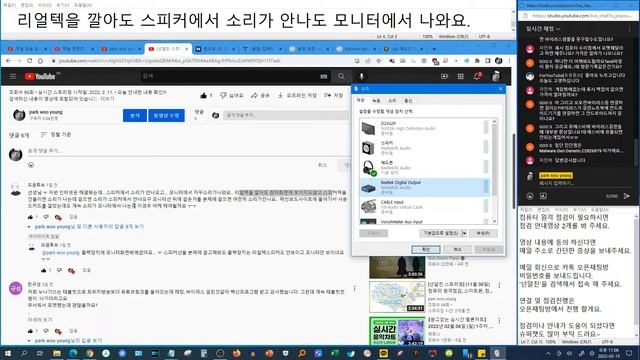Open the YouTube notifications bell
Viewport: 640px width, 360px height.
coord(477,76)
